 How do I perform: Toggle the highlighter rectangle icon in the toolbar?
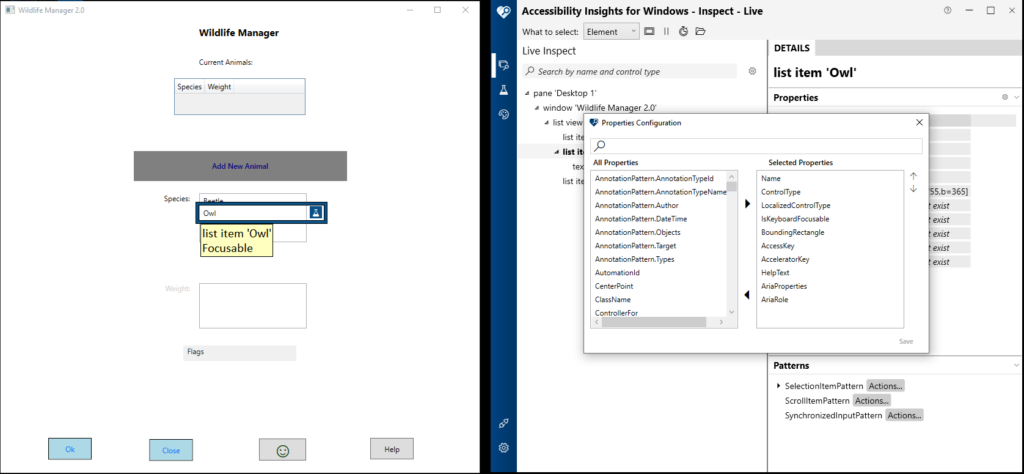650,31
